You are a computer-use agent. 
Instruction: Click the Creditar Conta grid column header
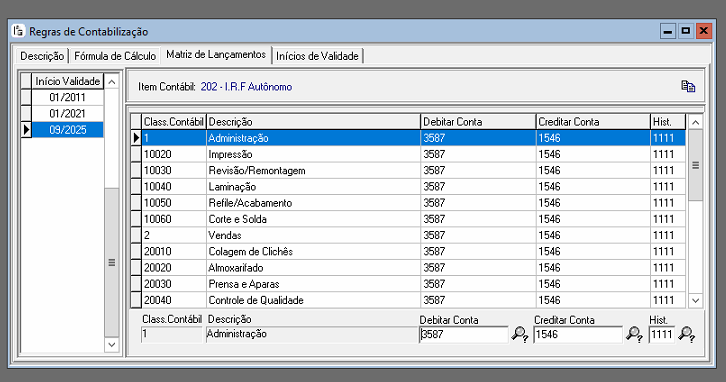(x=593, y=122)
